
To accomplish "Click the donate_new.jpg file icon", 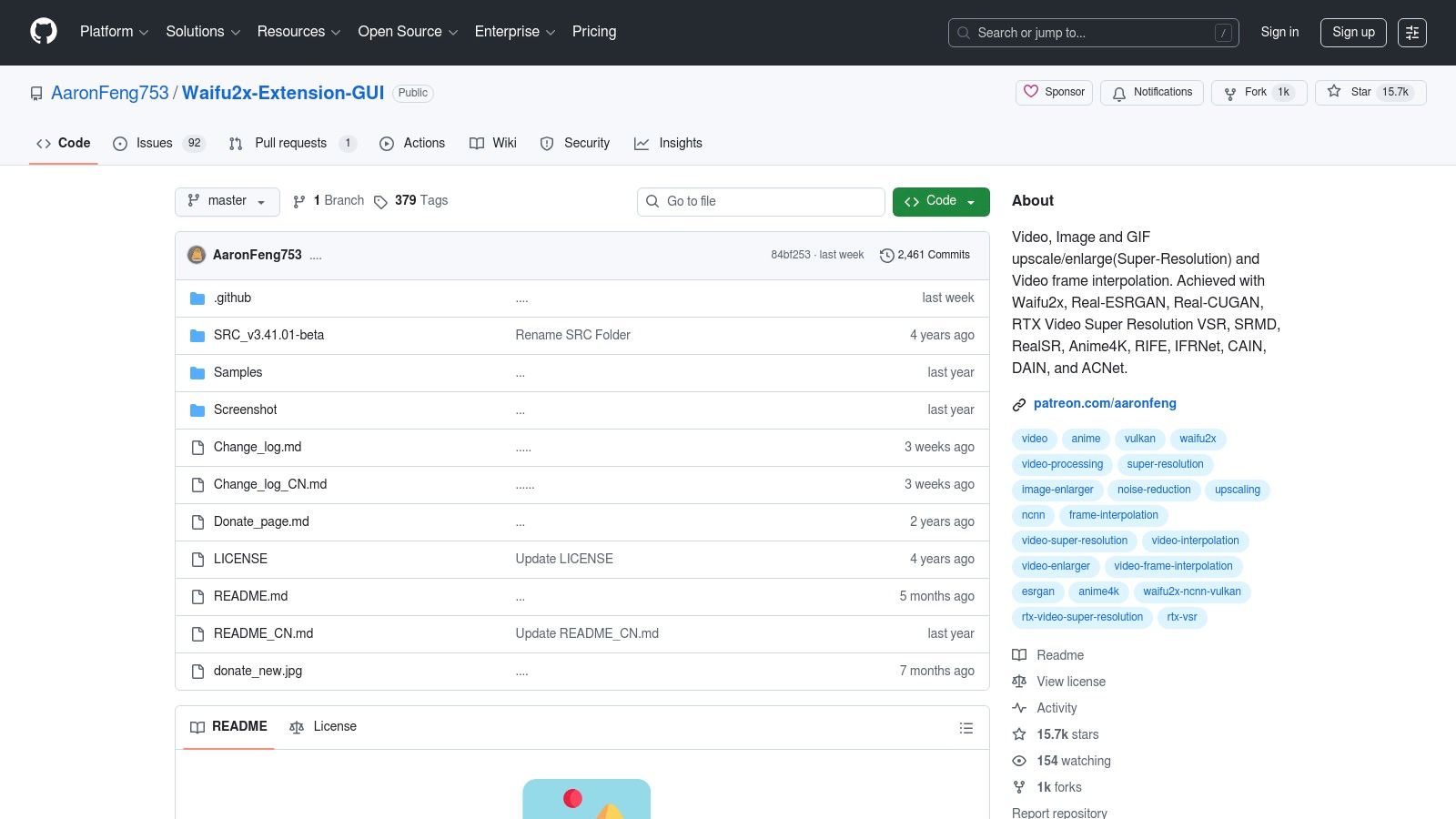I will pos(197,672).
